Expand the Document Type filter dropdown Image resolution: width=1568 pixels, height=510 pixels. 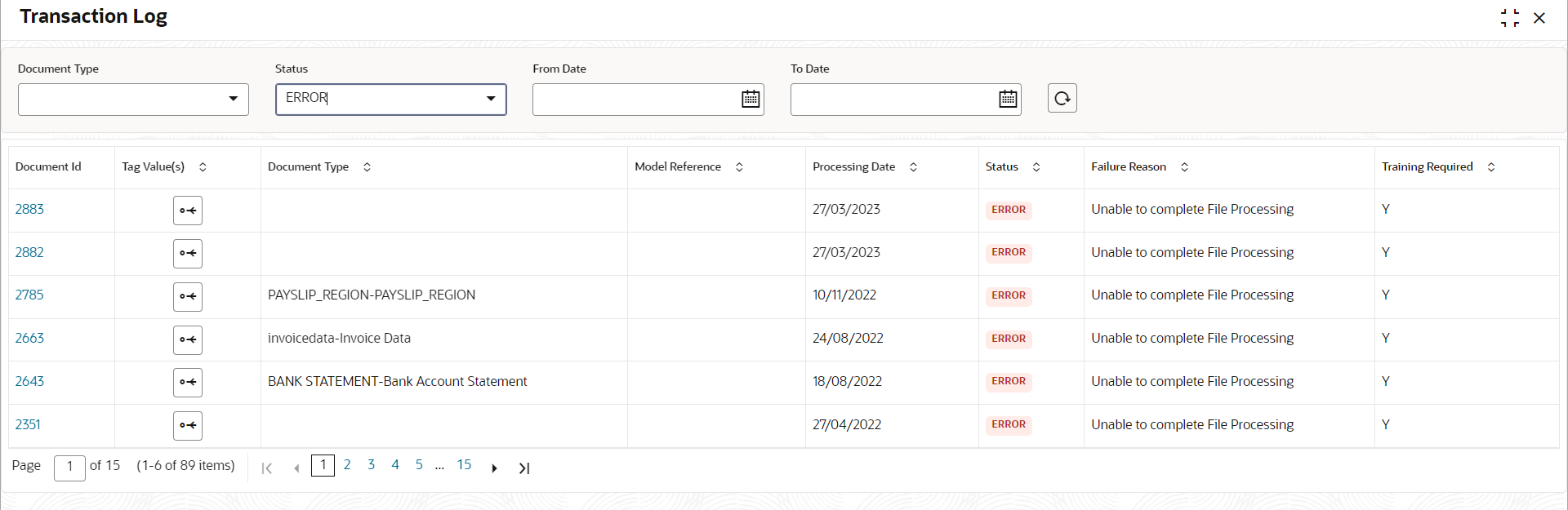click(234, 99)
